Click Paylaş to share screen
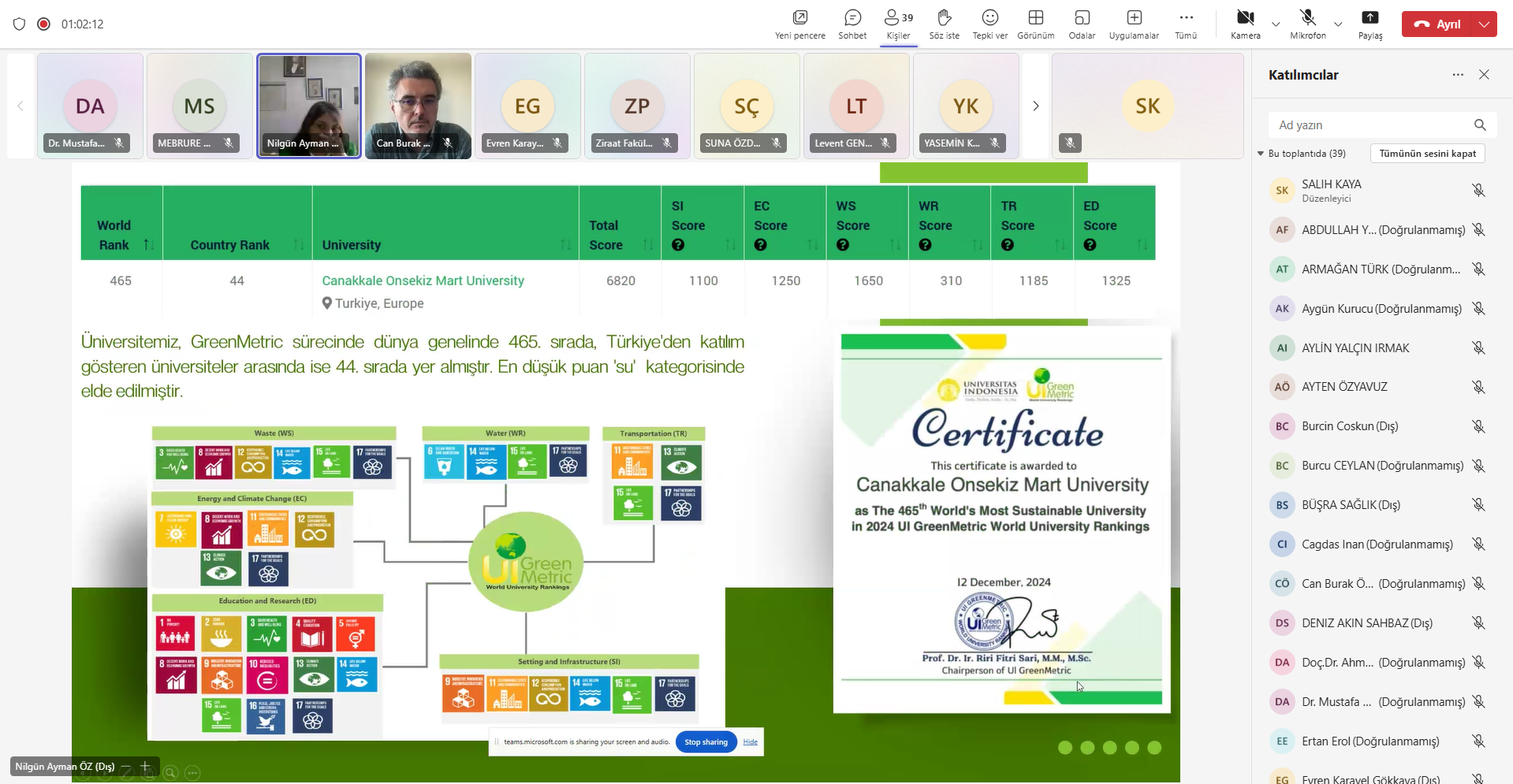The height and width of the screenshot is (784, 1513). 1370,24
